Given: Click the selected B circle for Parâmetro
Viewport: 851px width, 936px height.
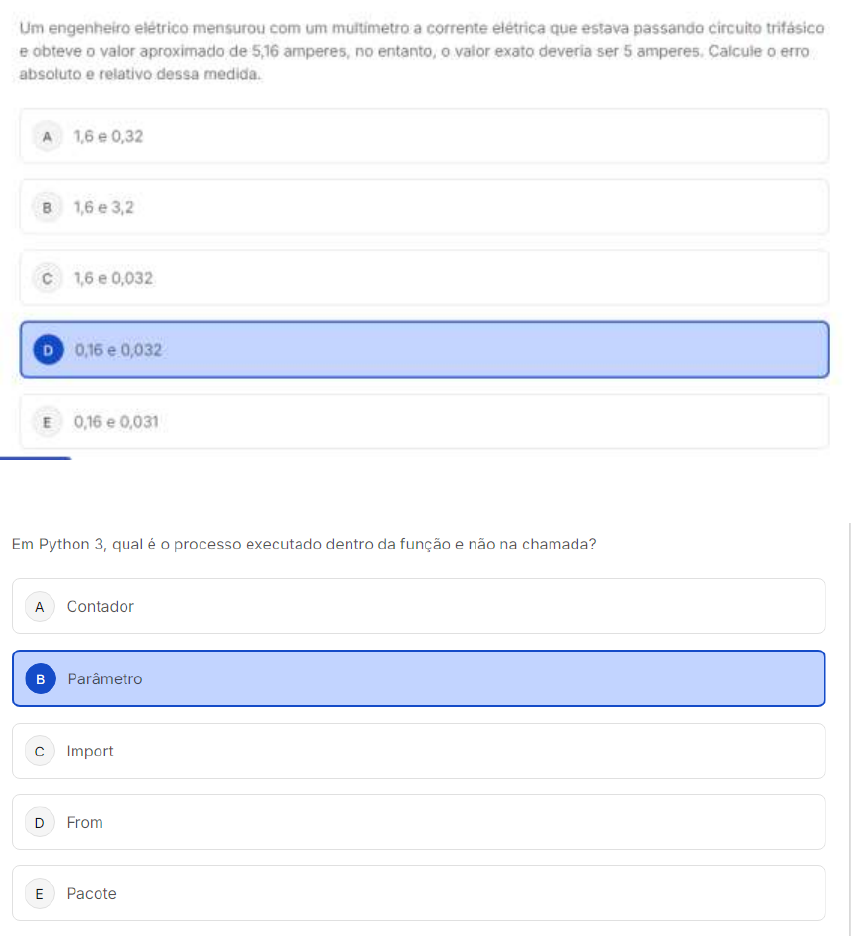Looking at the screenshot, I should pos(41,679).
